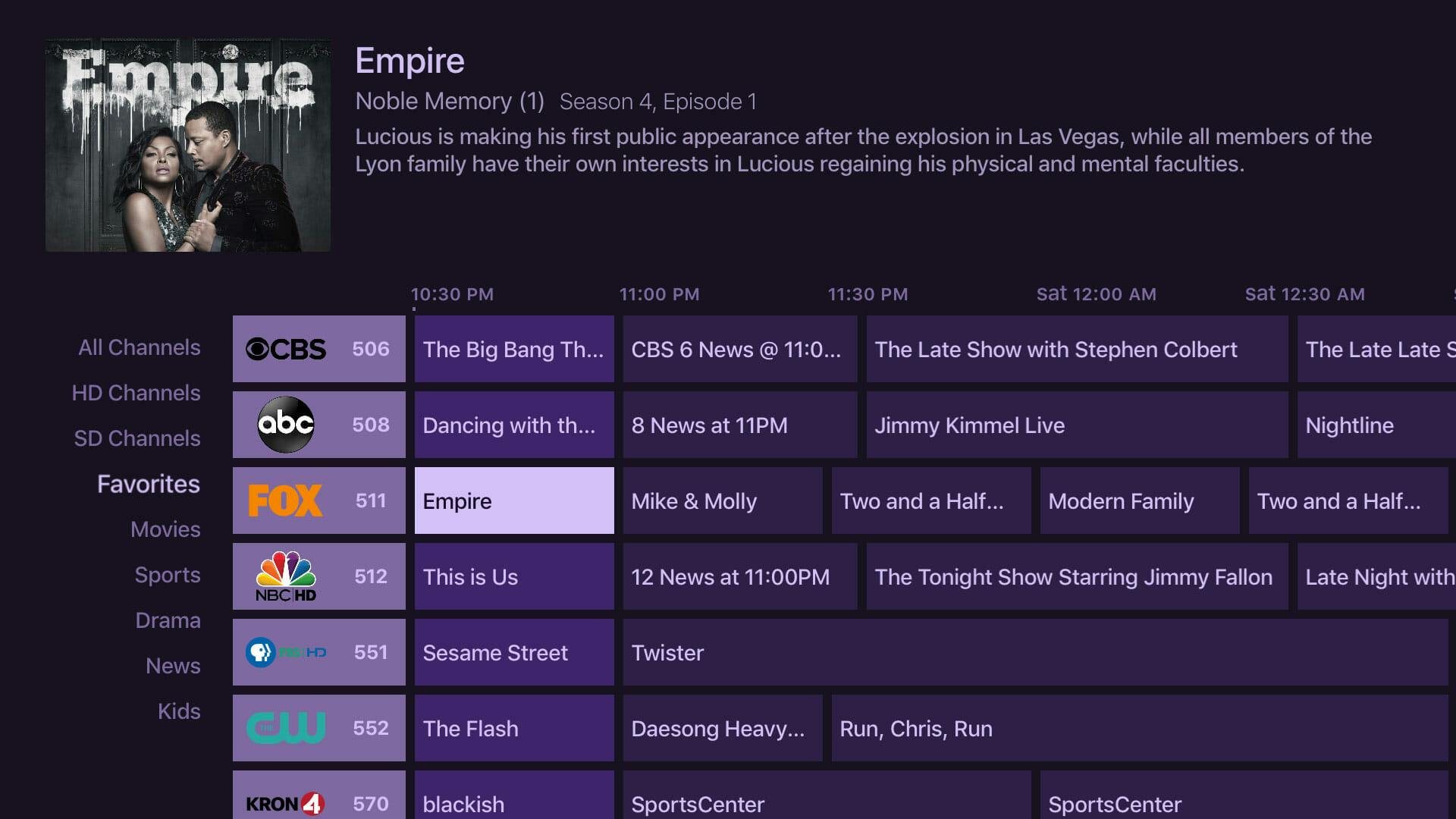
Task: Select the CBS channel icon
Action: point(284,348)
